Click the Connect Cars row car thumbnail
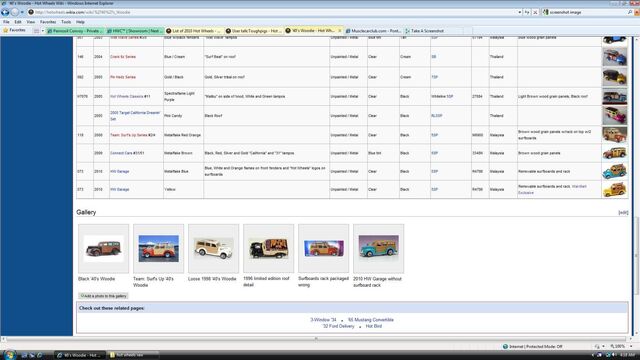This screenshot has width=640, height=360. point(615,153)
